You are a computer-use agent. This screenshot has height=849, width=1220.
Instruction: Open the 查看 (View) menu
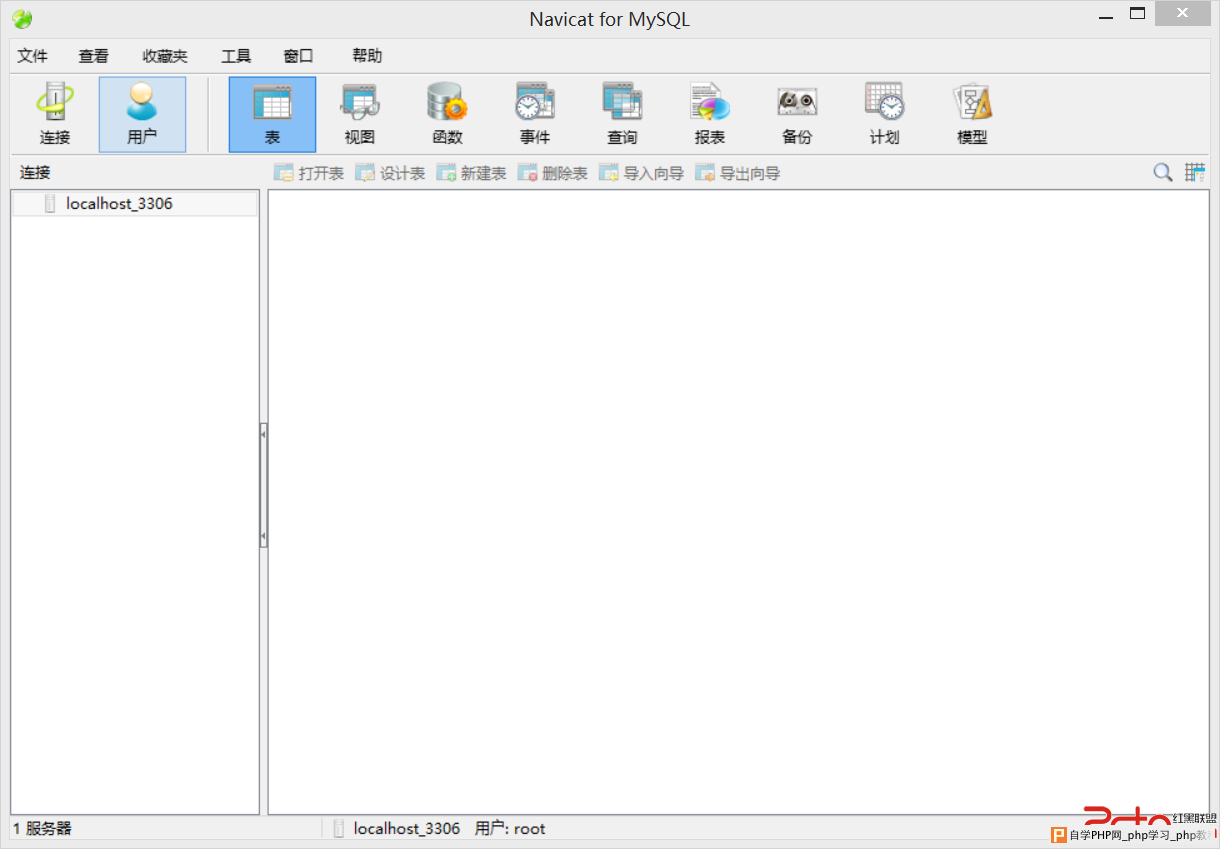94,56
